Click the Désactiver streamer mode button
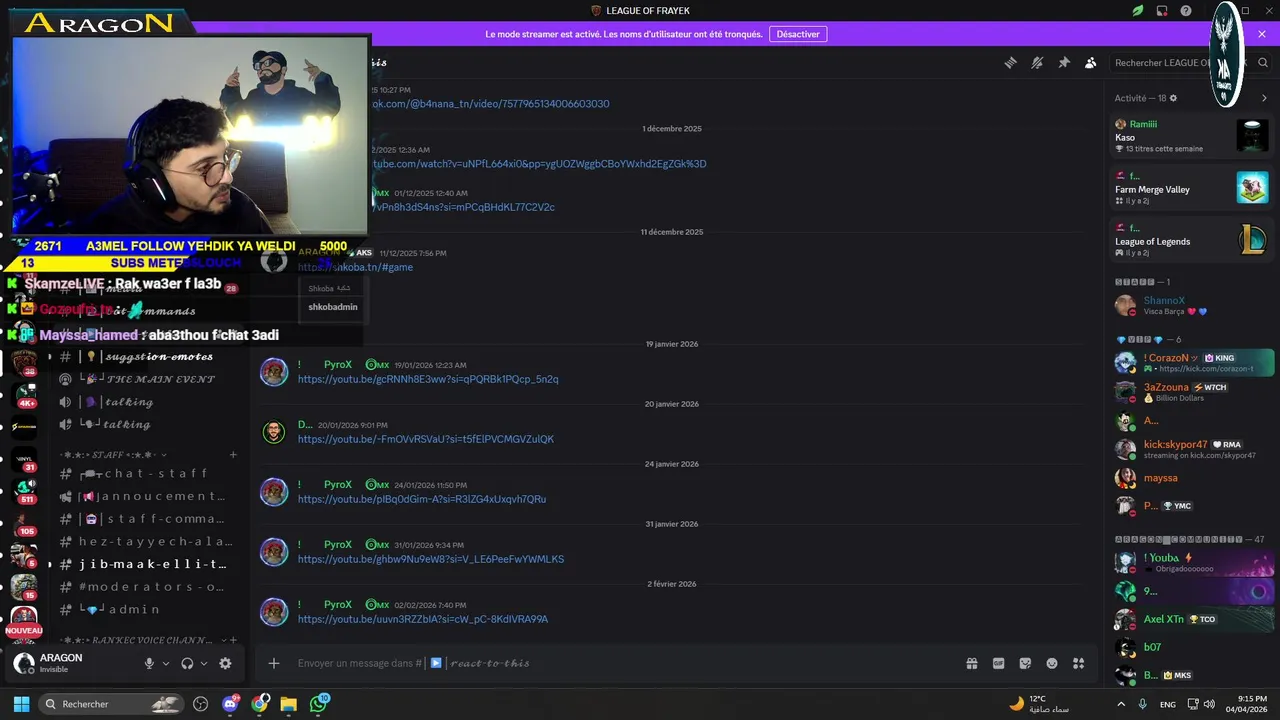This screenshot has width=1280, height=720. (x=798, y=34)
